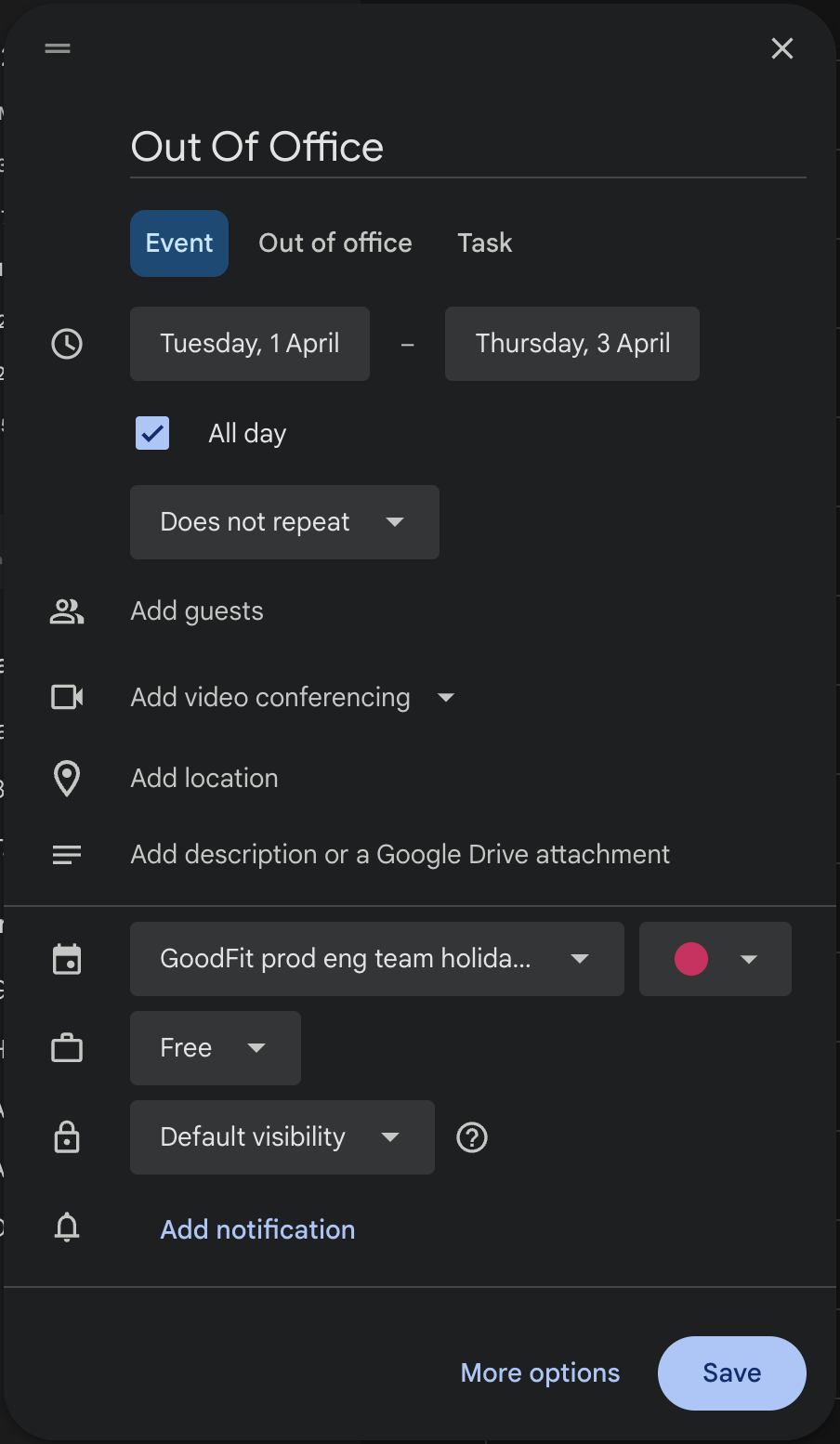The width and height of the screenshot is (840, 1444).
Task: Click the Add location field
Action: click(204, 779)
